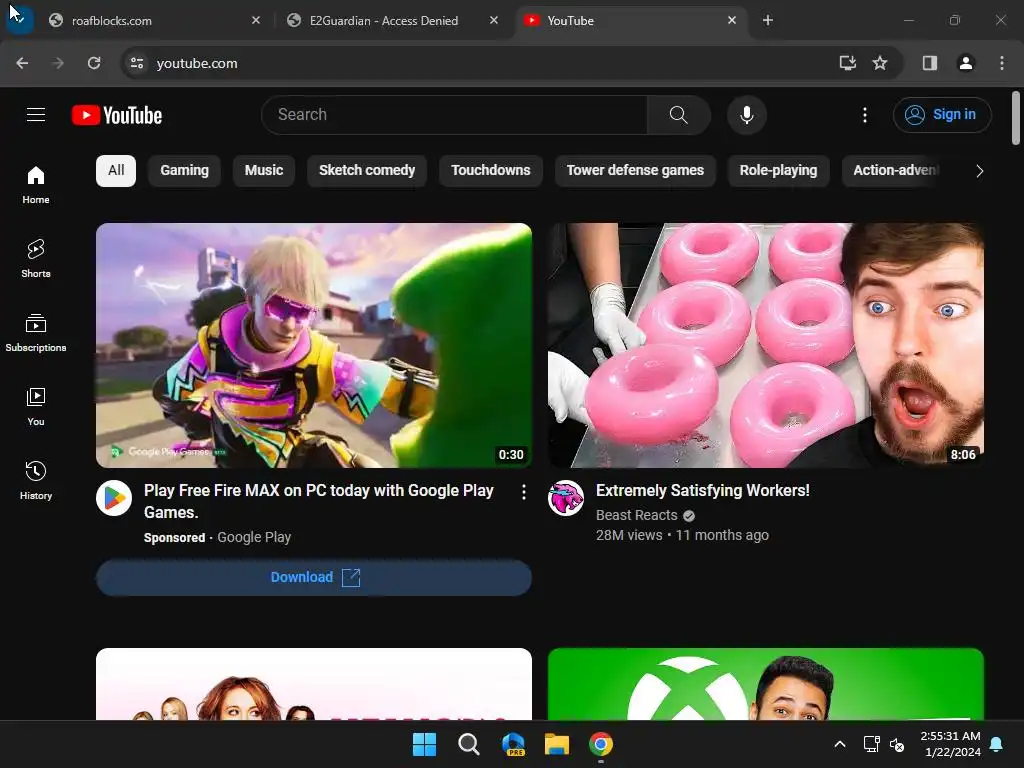1024x768 pixels.
Task: Close the E2Guardian tab
Action: click(x=494, y=20)
